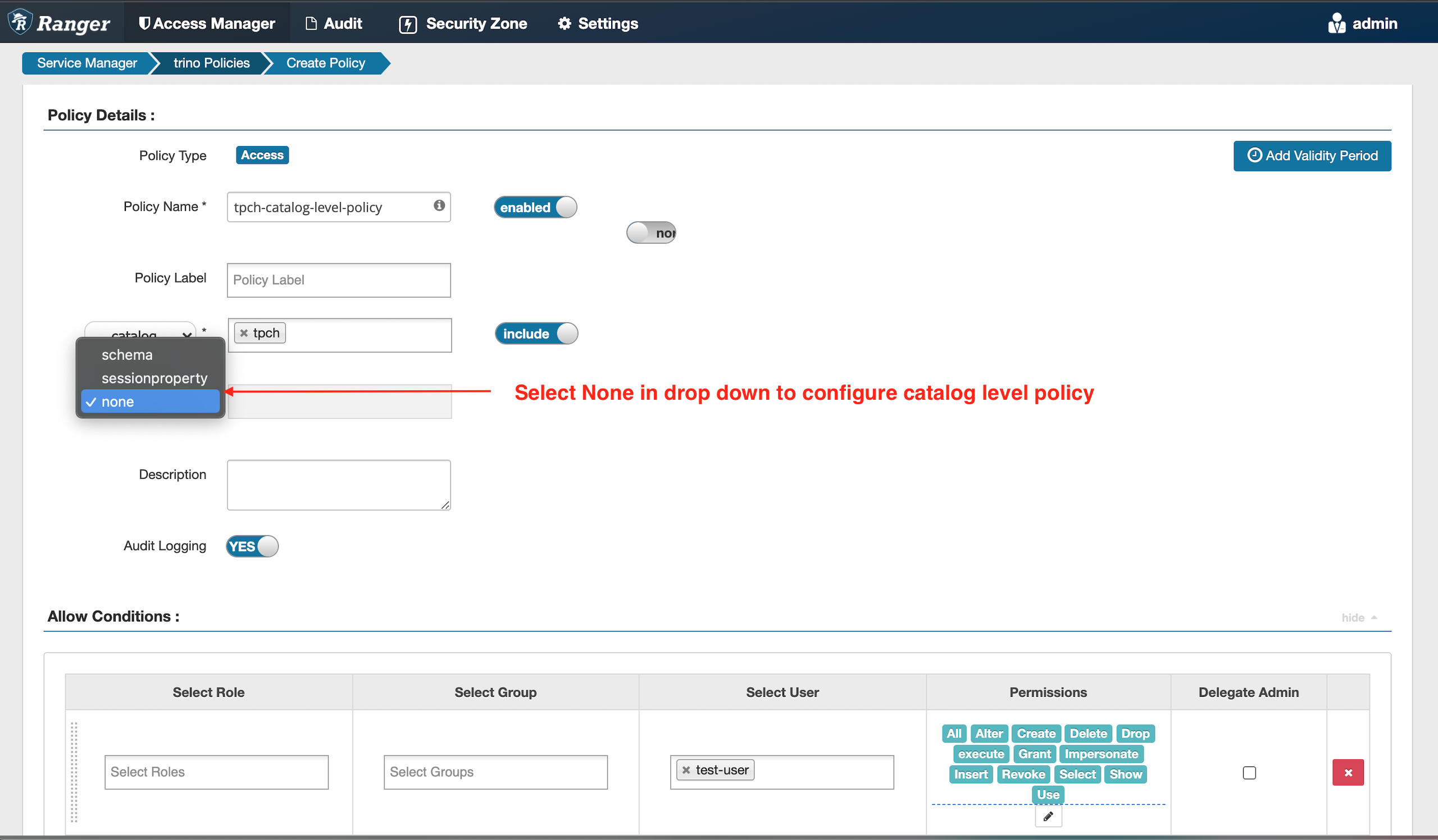The image size is (1438, 840).
Task: Select schema from resource dropdown
Action: [127, 355]
